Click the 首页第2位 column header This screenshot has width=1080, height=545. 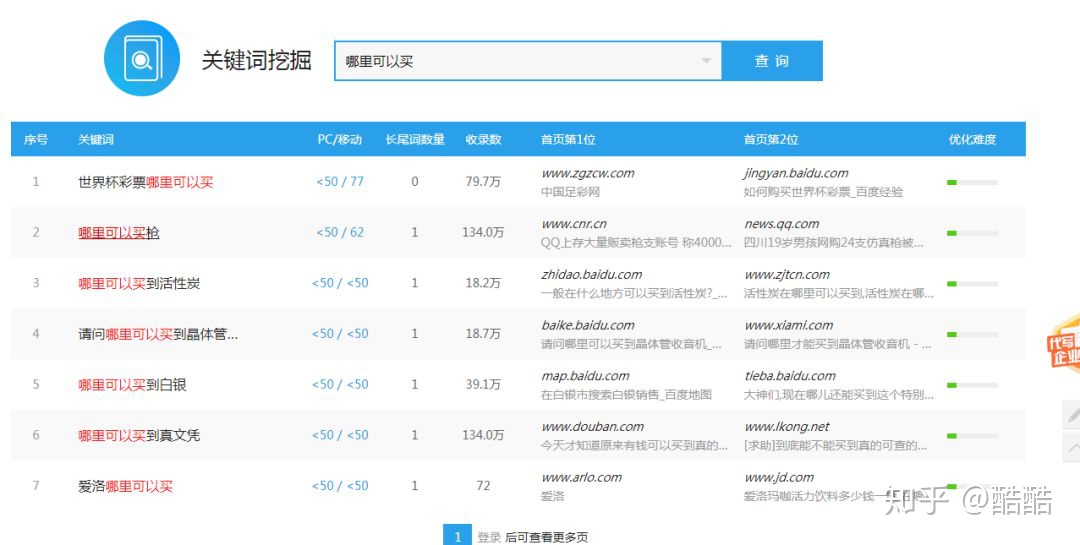(771, 139)
